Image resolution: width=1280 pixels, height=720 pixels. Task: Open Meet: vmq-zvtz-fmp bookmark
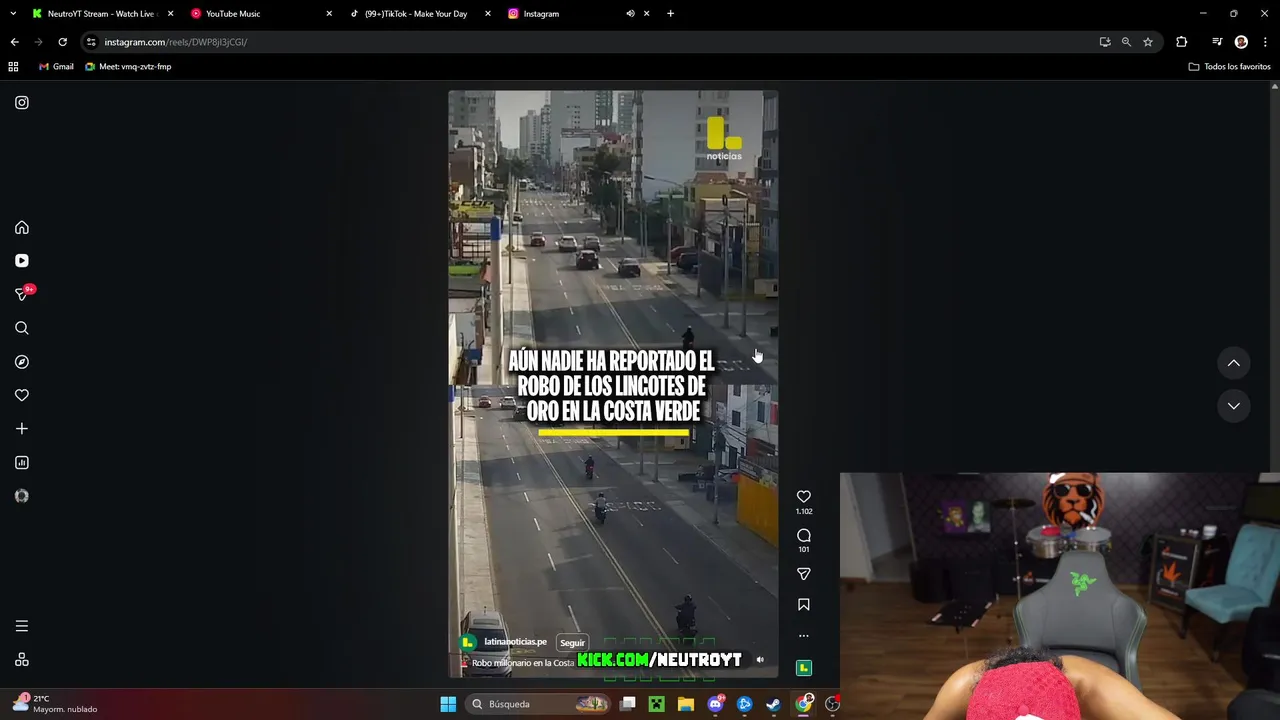coord(128,67)
